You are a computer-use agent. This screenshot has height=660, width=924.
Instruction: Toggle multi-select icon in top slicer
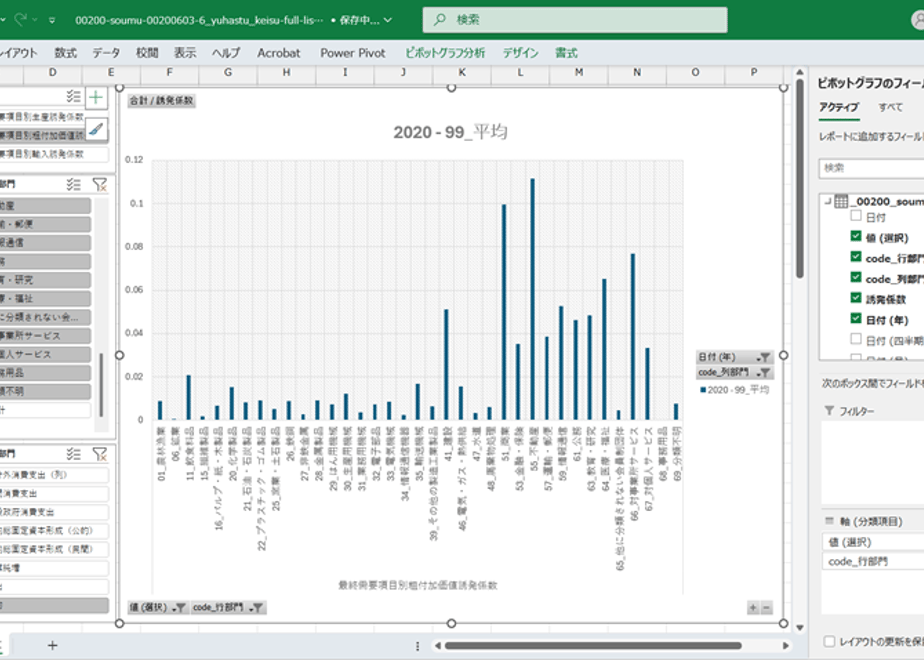(74, 96)
